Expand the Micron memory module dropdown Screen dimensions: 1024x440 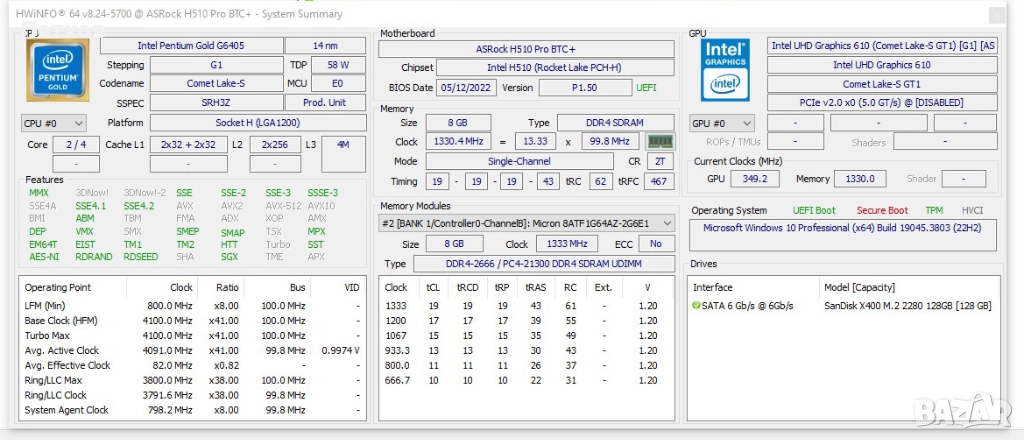(668, 224)
